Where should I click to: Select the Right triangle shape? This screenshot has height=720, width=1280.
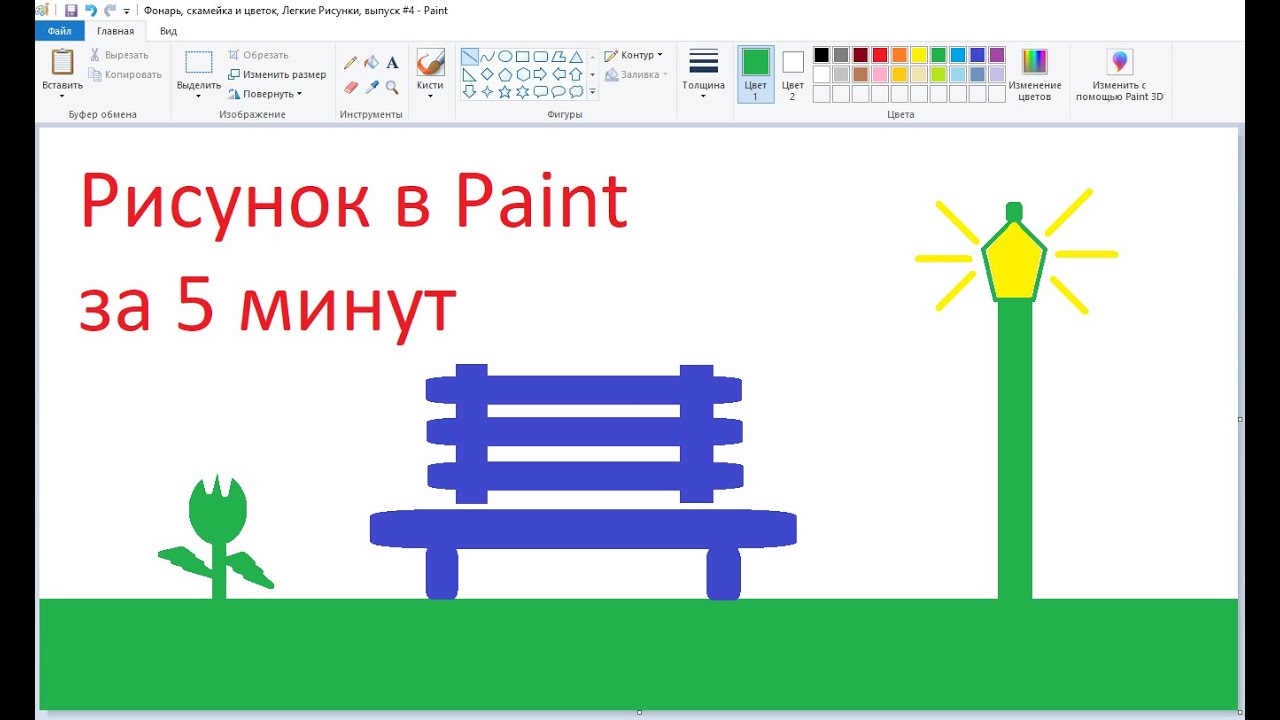(x=469, y=74)
